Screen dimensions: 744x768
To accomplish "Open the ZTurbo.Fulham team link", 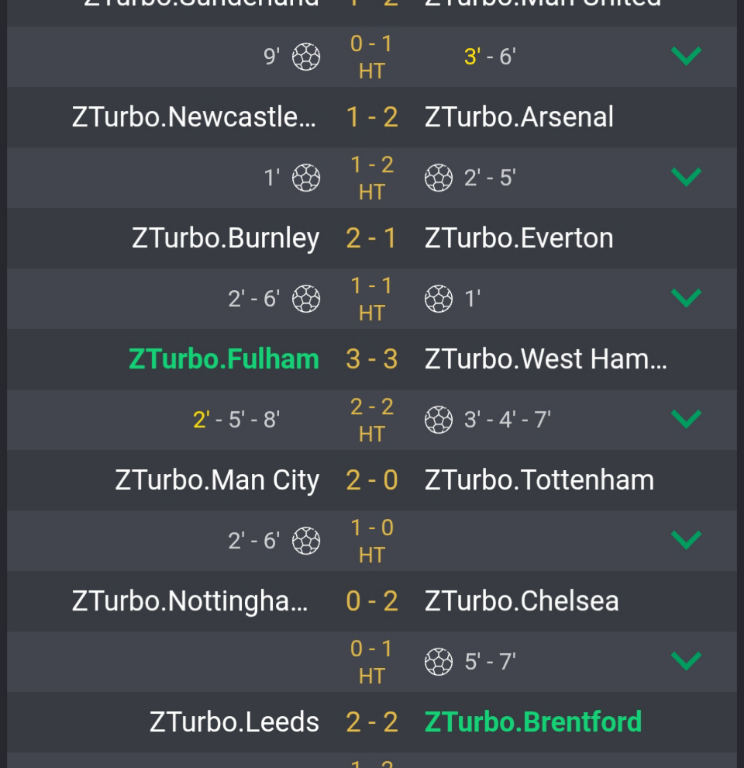I will click(x=224, y=359).
